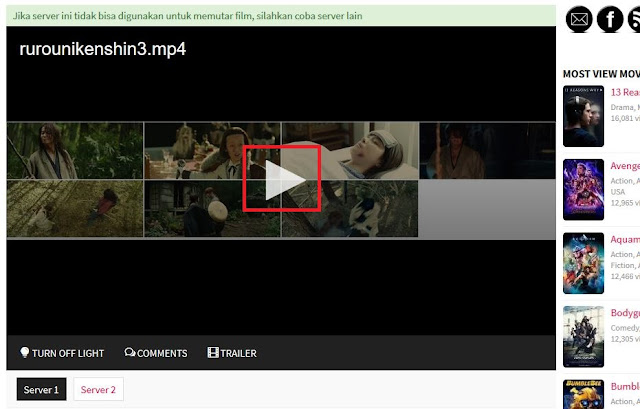
Task: Open the Avengers poster thumbnail
Action: [583, 189]
